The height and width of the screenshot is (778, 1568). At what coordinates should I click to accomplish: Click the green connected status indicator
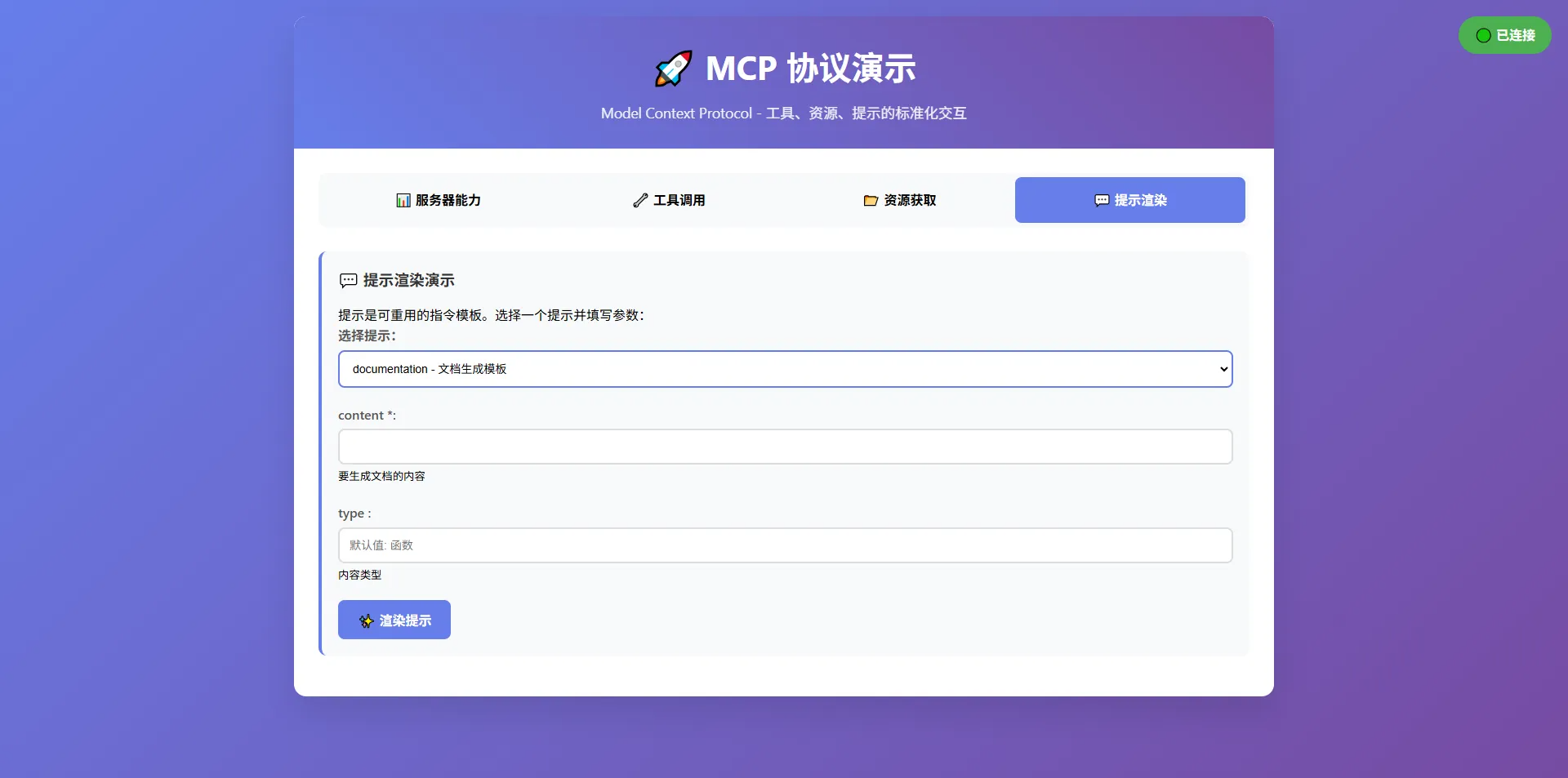[x=1483, y=36]
